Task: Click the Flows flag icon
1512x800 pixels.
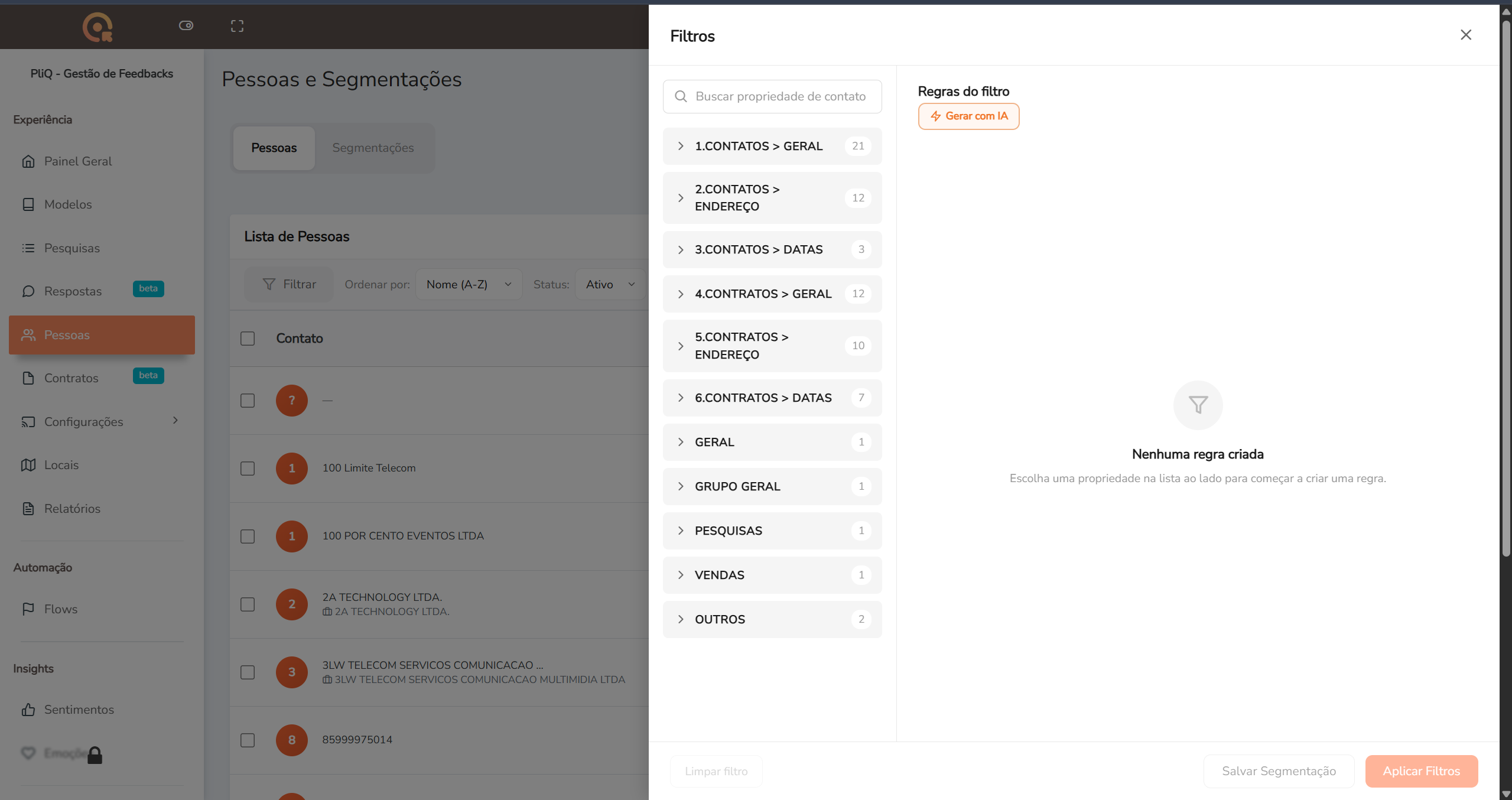Action: [28, 609]
